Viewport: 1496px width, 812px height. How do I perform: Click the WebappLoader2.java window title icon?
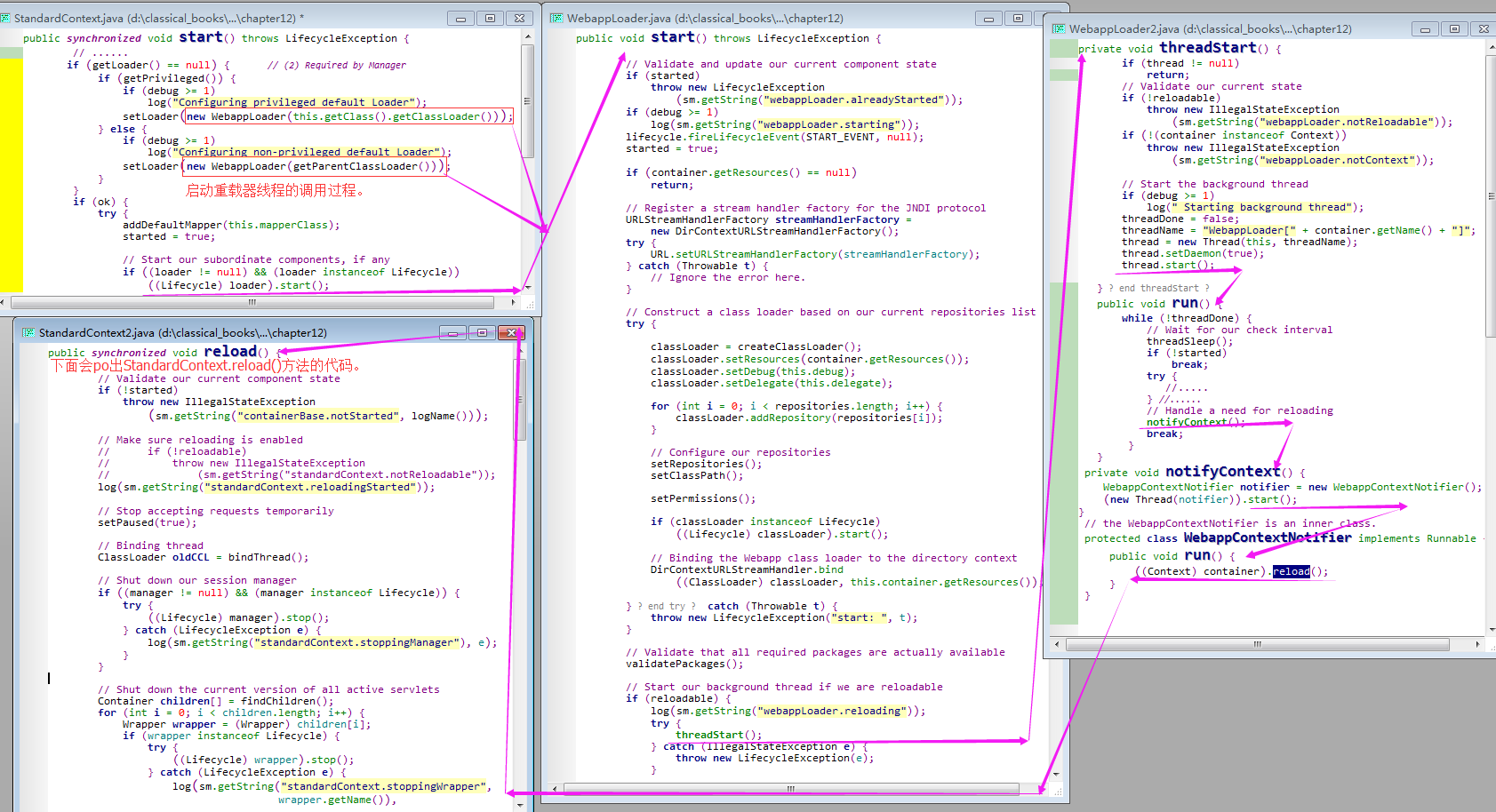(x=1059, y=28)
